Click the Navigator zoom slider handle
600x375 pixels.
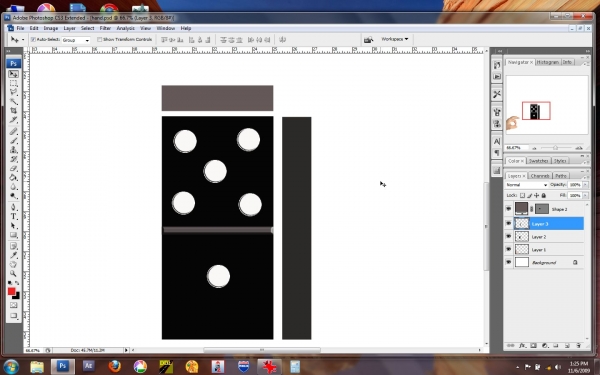[x=555, y=148]
